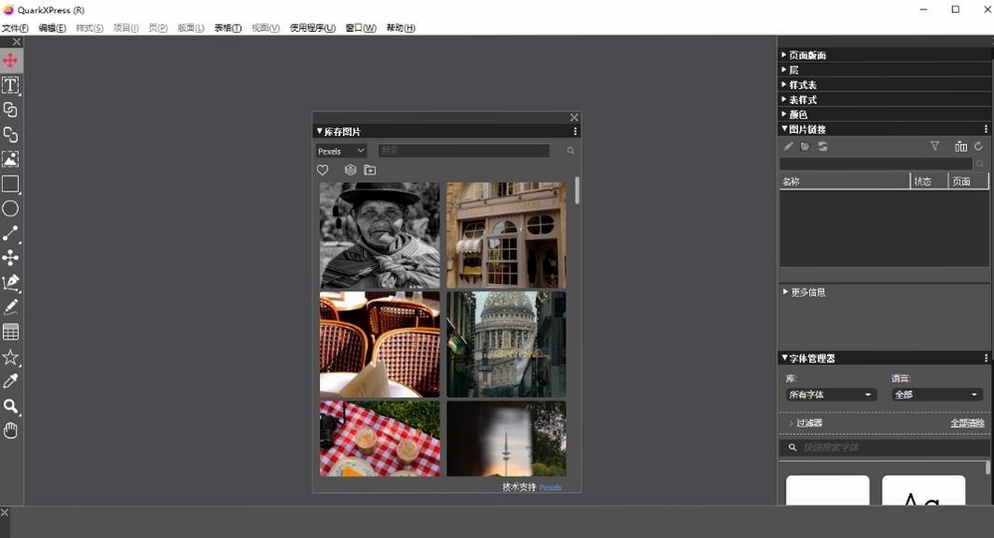
Task: Click the 全部清除 button
Action: 967,423
